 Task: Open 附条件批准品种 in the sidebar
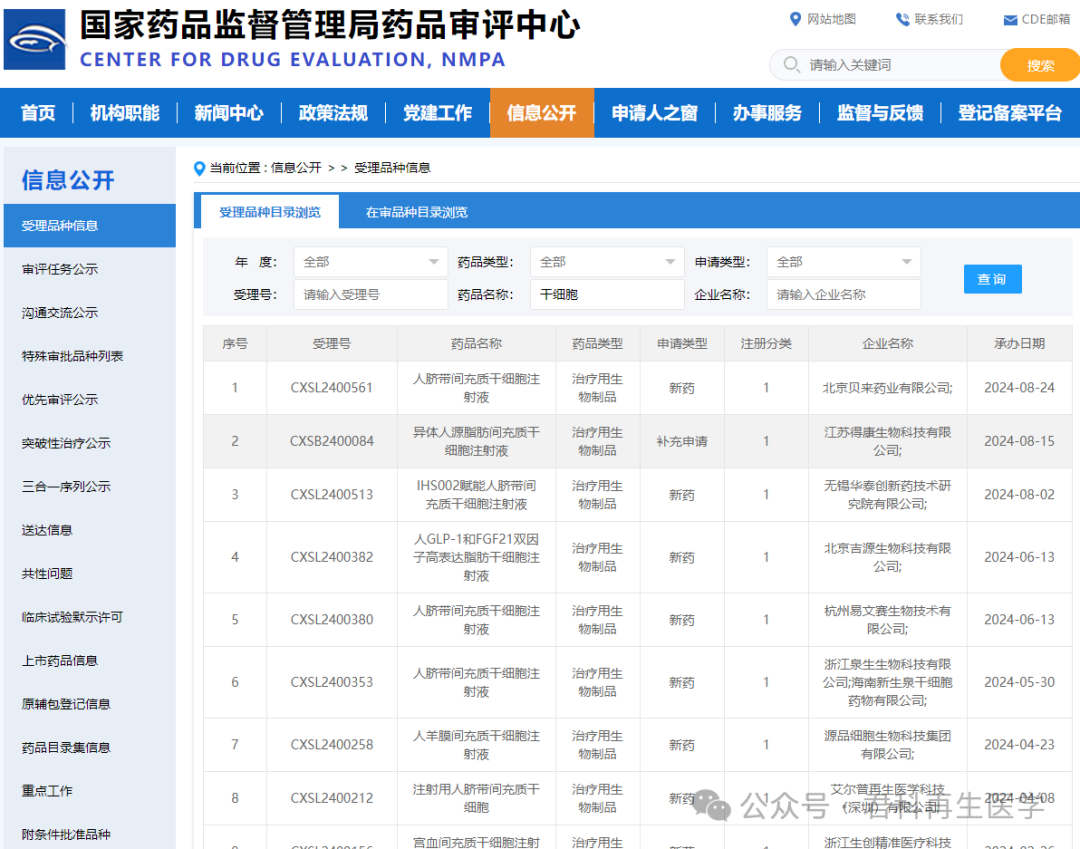tap(66, 835)
